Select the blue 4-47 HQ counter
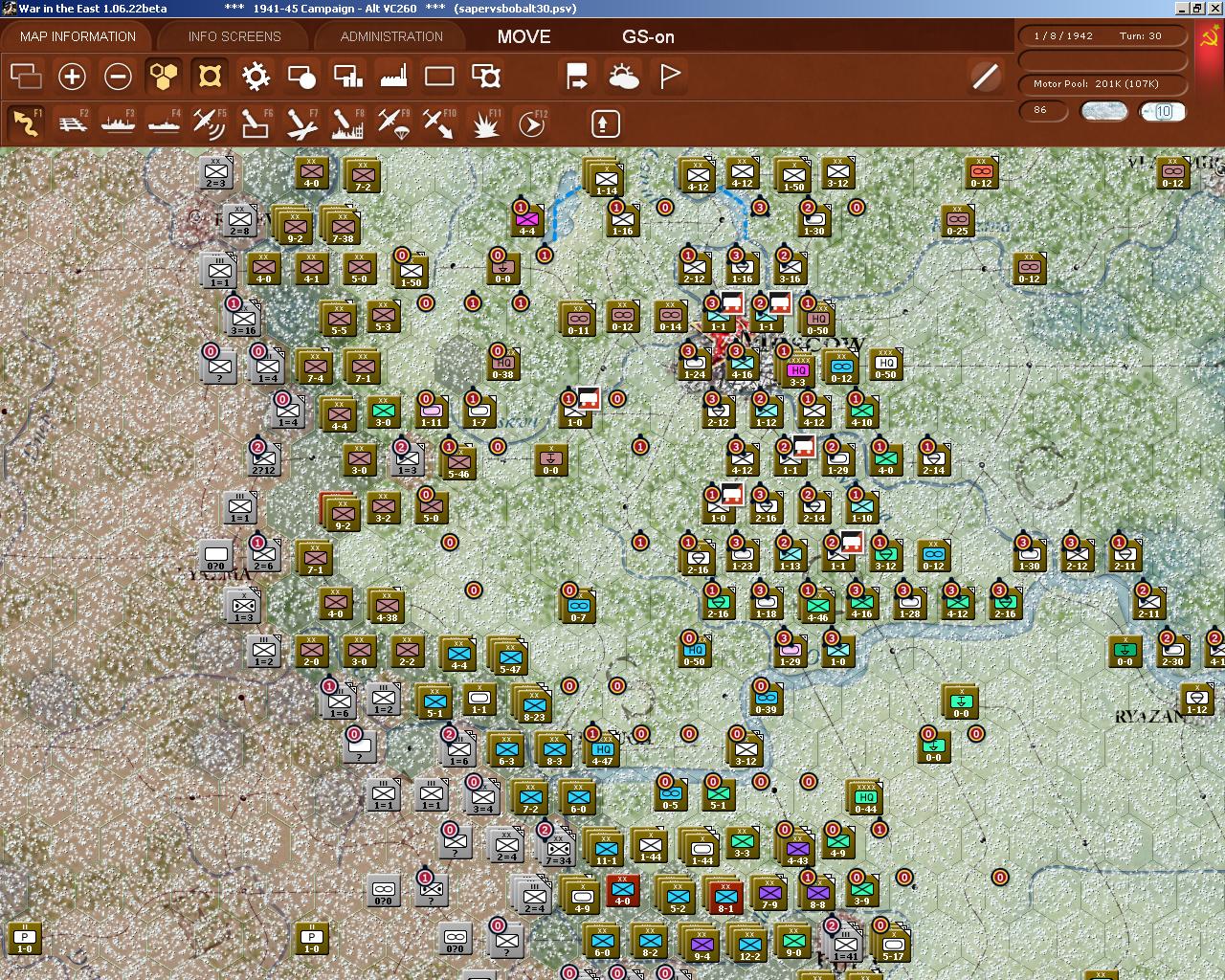This screenshot has height=980, width=1225. 602,751
